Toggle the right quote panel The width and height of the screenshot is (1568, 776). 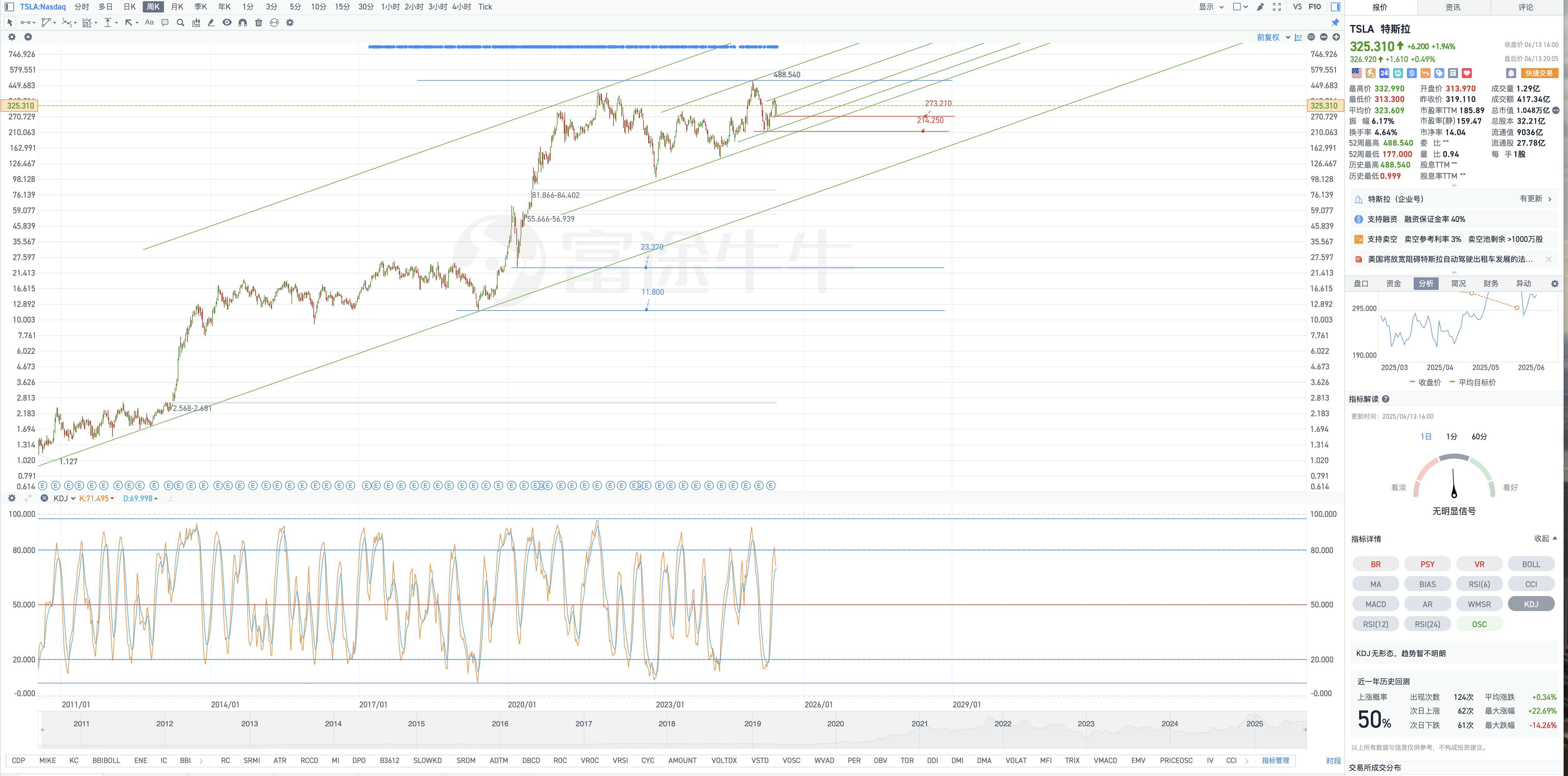coord(1336,7)
